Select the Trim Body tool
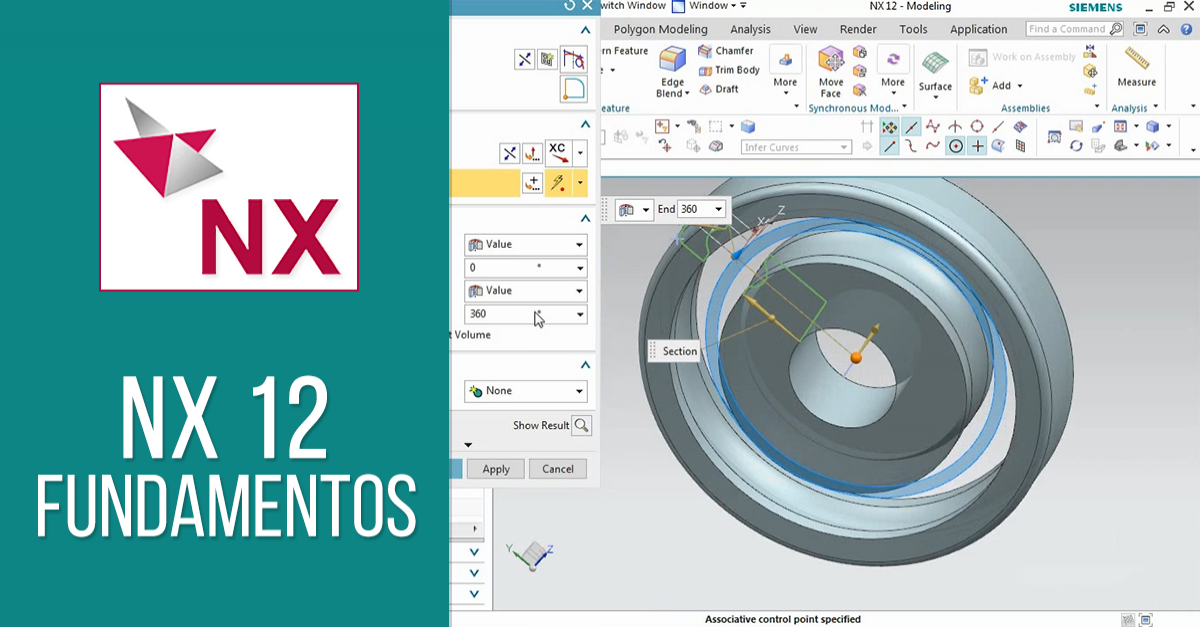 point(729,69)
